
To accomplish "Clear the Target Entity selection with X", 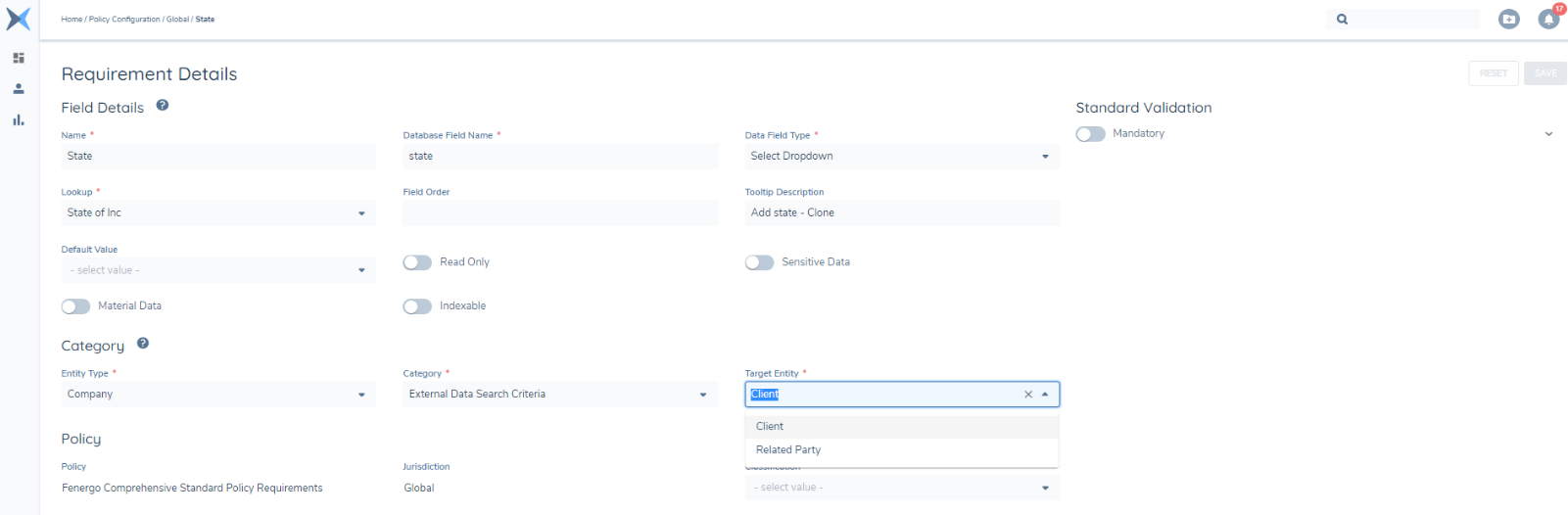I will click(1028, 395).
